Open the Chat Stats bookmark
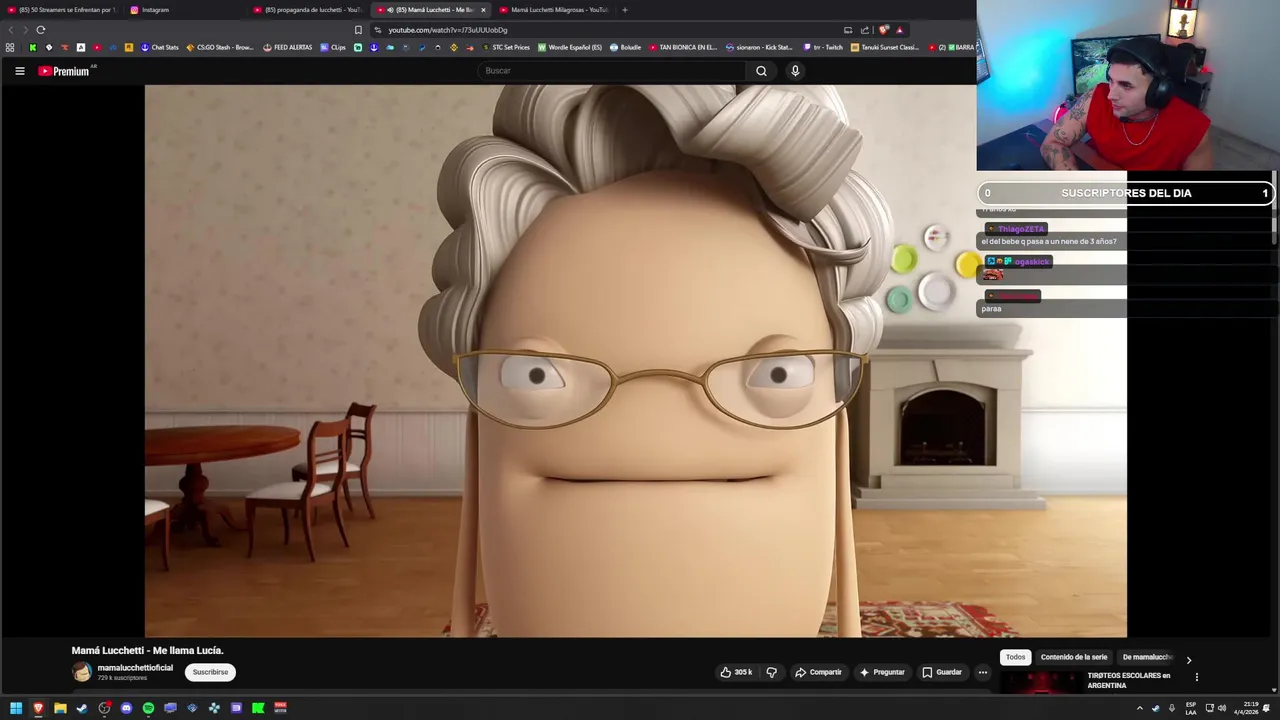Screen dimensions: 1280x720 (x=160, y=47)
